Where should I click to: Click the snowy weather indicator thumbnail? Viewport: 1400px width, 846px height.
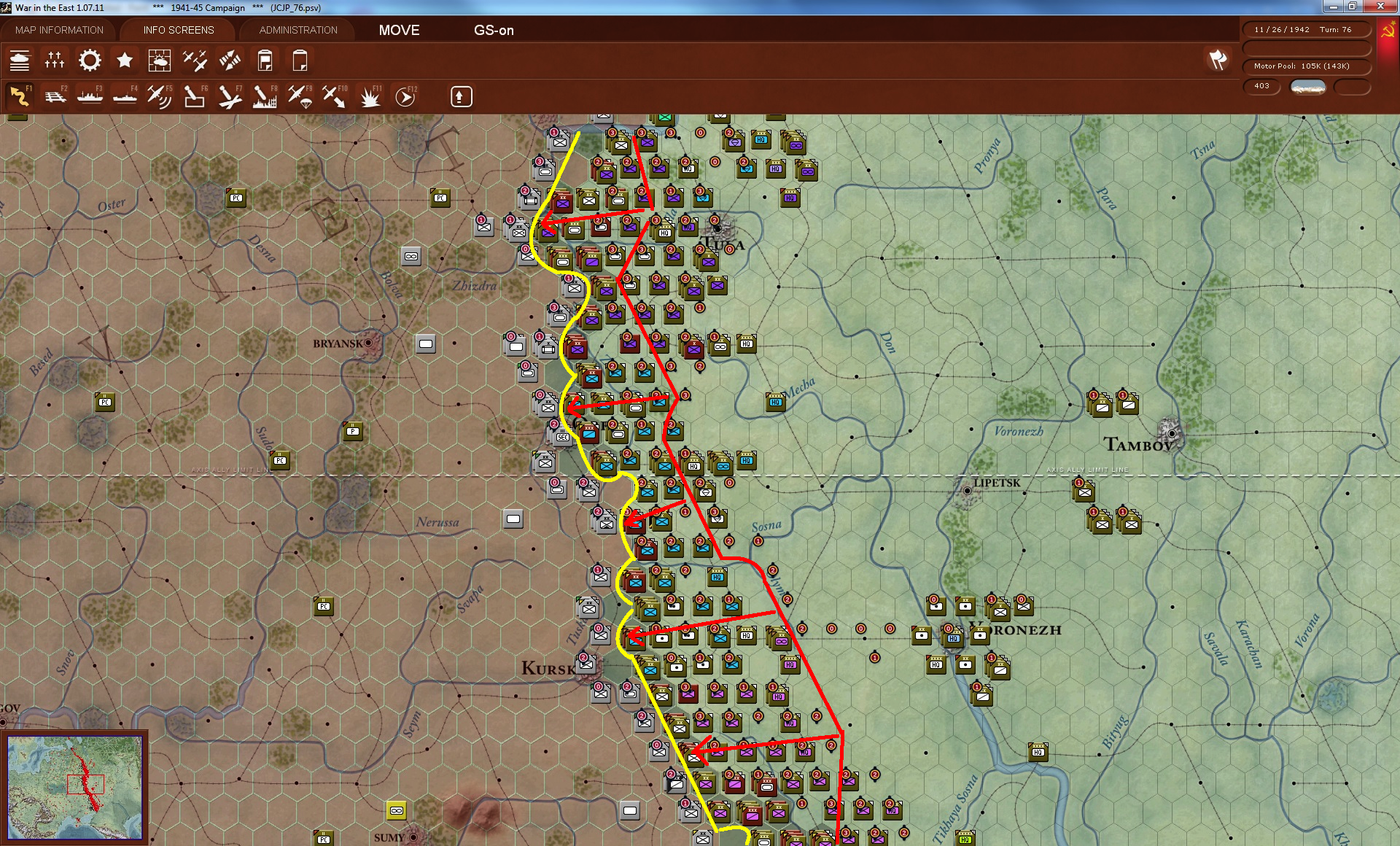(x=1308, y=87)
